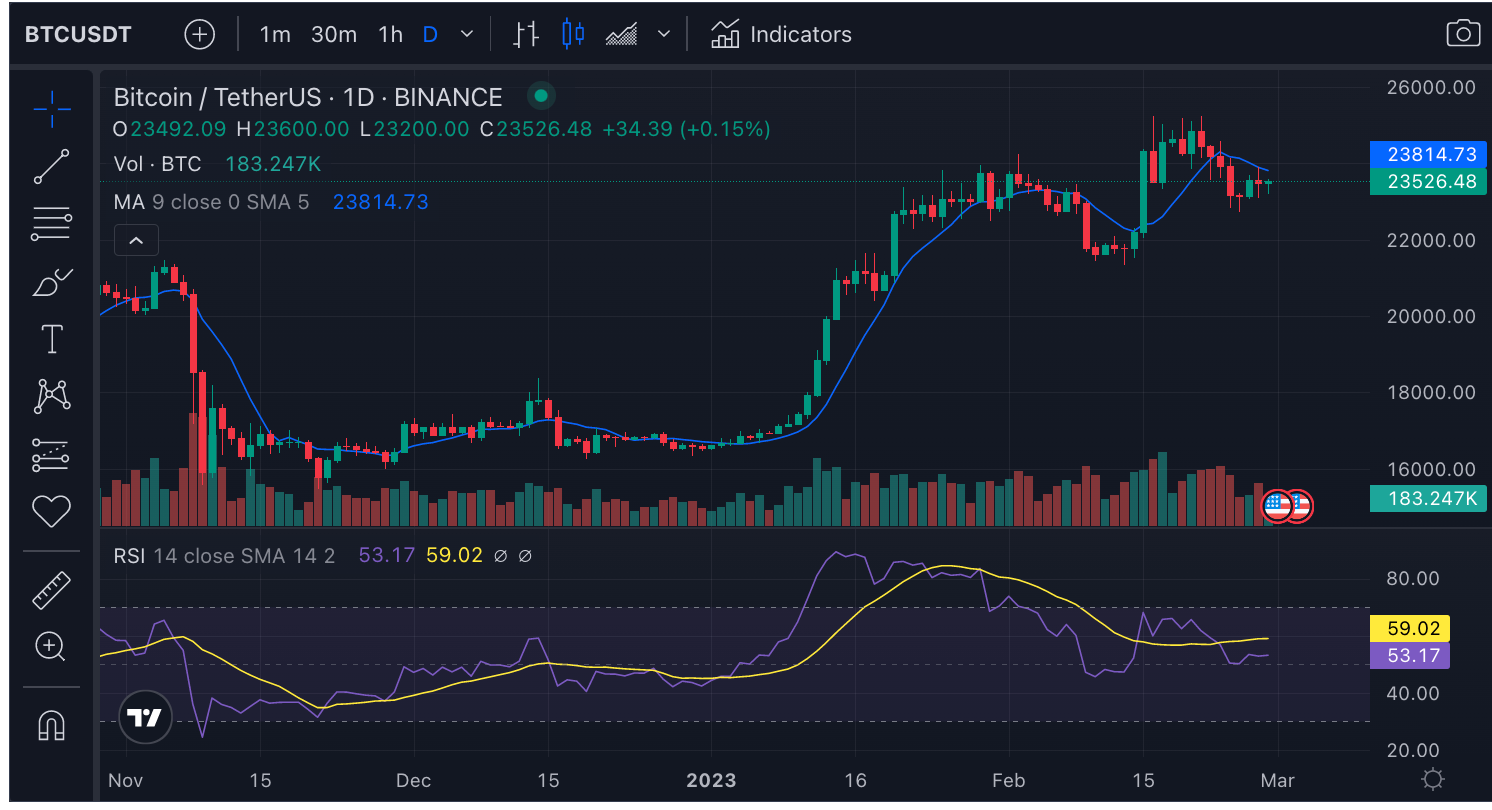Select the D daily timeframe
Image resolution: width=1492 pixels, height=810 pixels.
[x=430, y=34]
